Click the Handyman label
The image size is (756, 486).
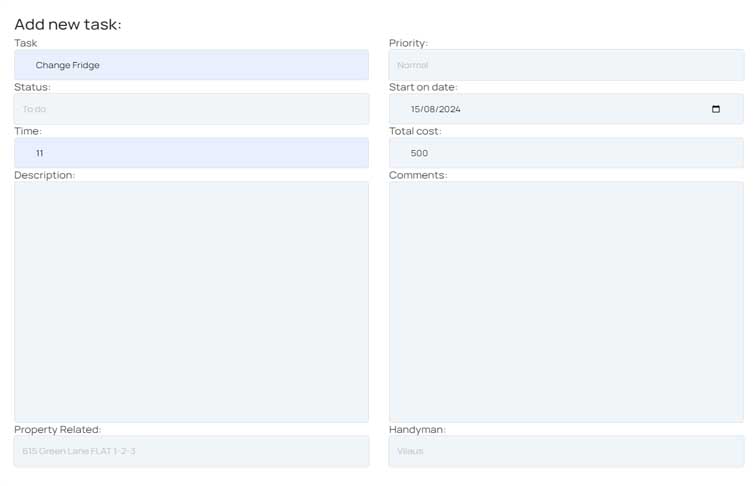[x=417, y=429]
